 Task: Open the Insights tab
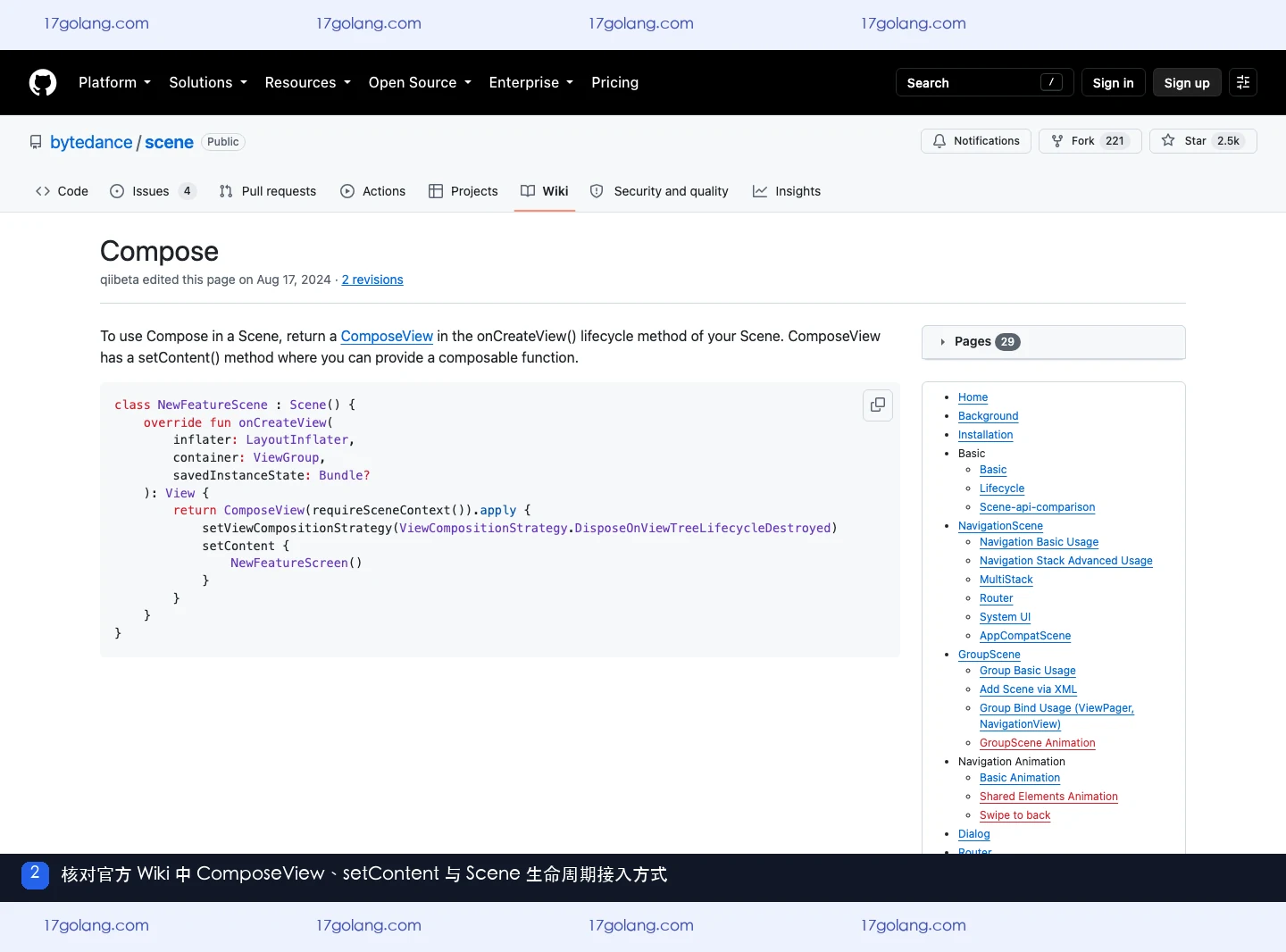pos(787,191)
